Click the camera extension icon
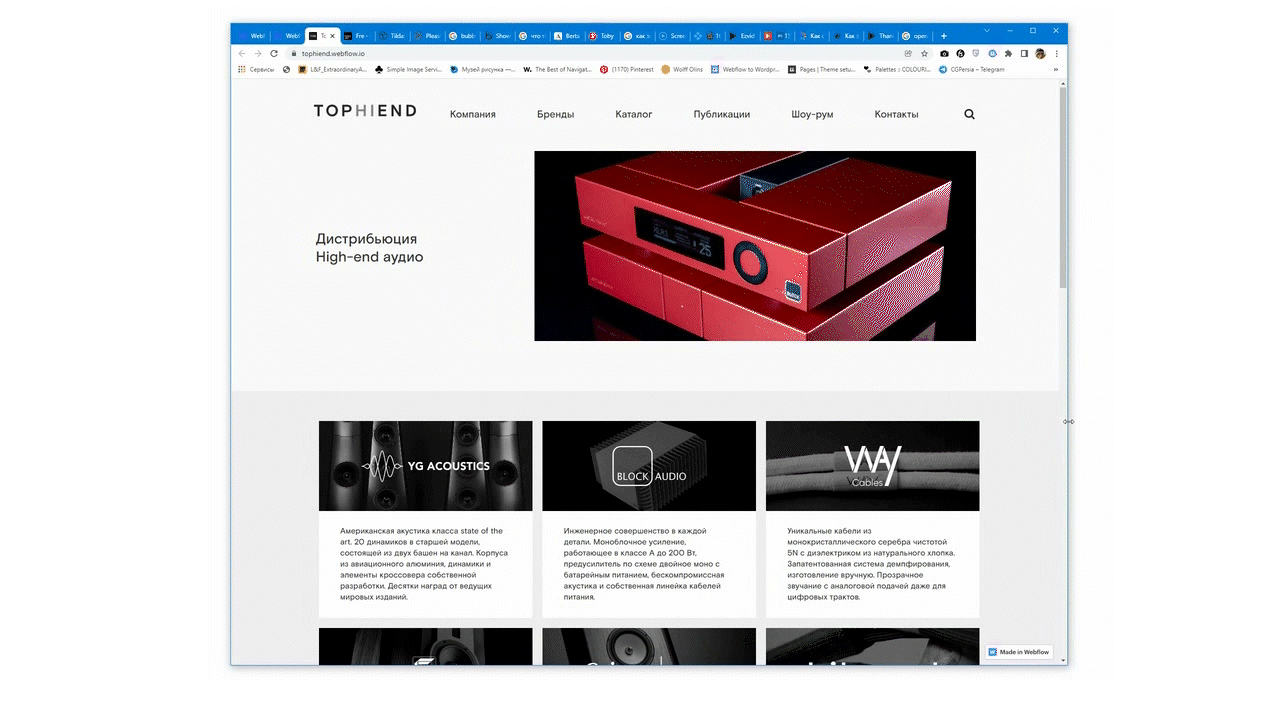1280x720 pixels. coord(944,53)
